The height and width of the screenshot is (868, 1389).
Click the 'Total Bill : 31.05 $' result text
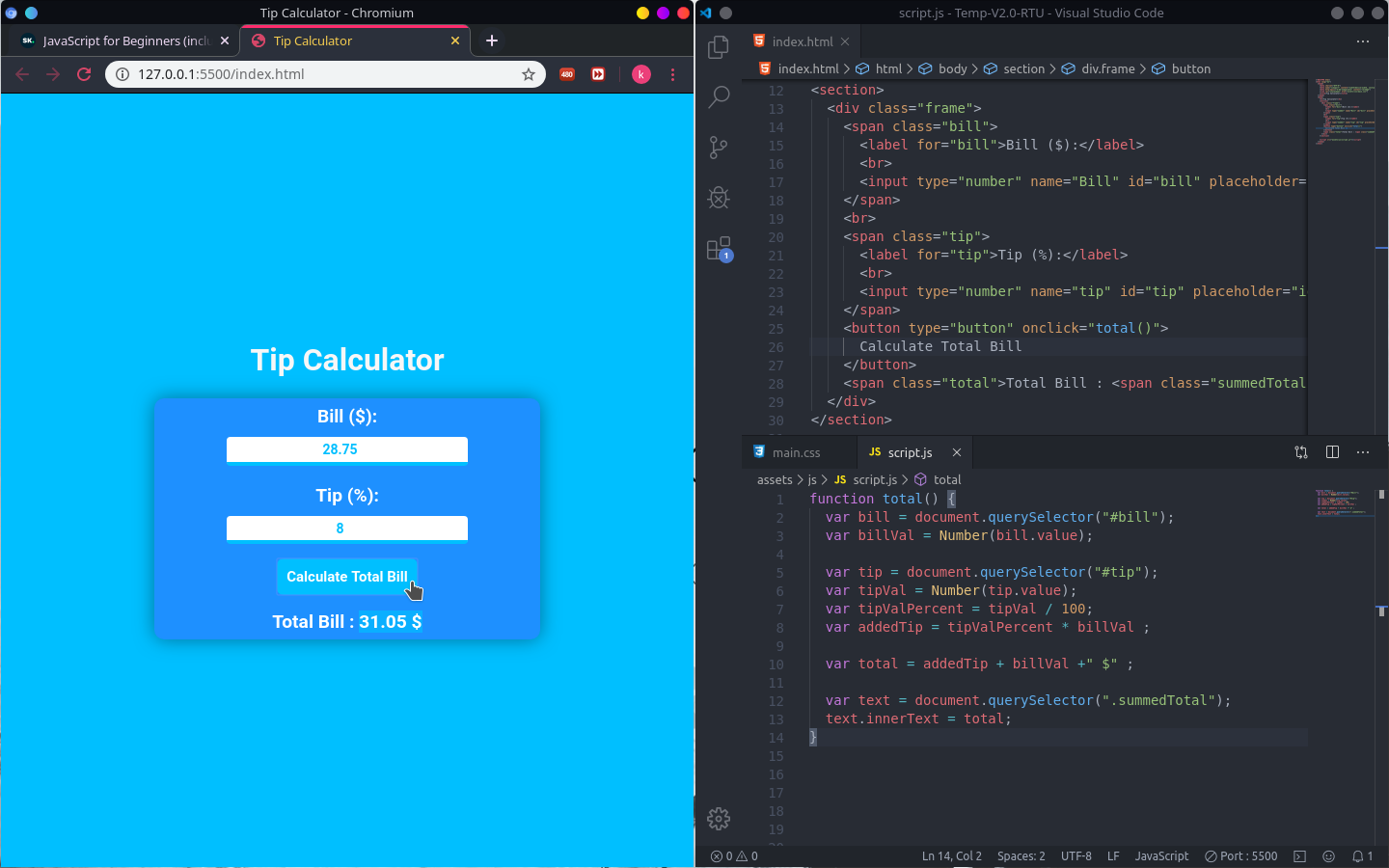(x=347, y=622)
